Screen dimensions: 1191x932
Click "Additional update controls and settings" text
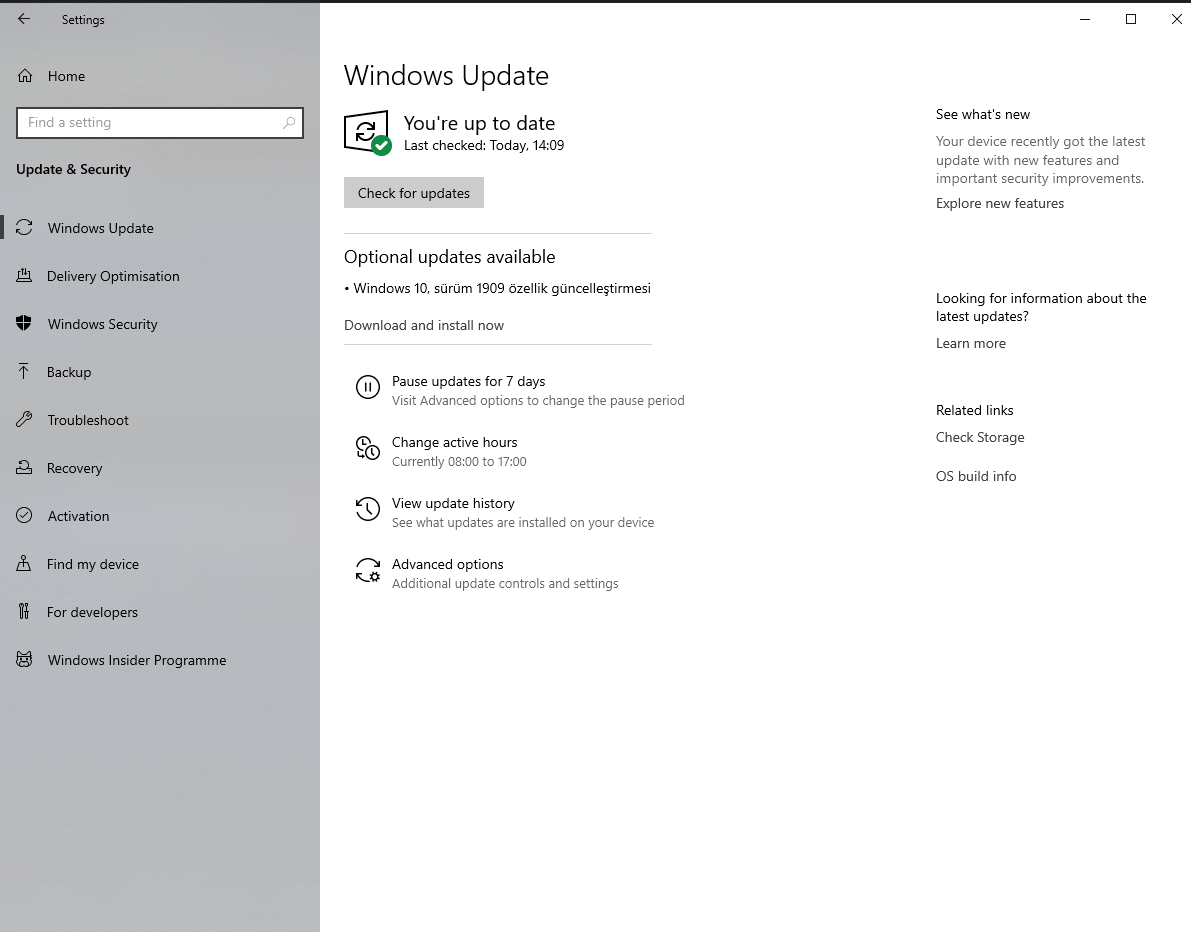505,583
